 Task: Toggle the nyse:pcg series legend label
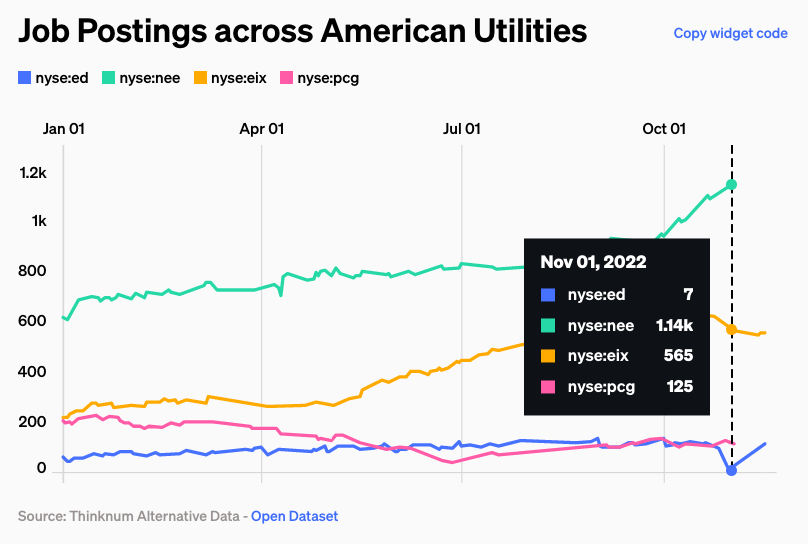click(x=328, y=79)
